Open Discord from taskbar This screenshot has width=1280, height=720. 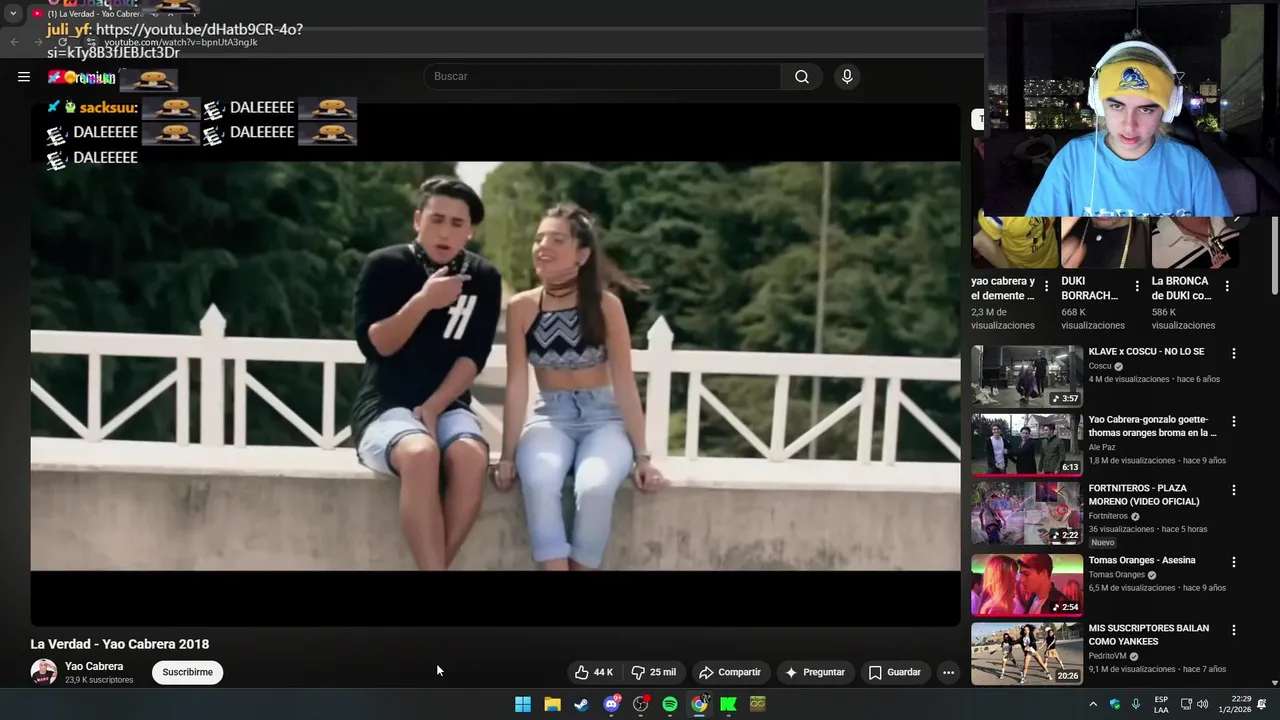pos(611,704)
